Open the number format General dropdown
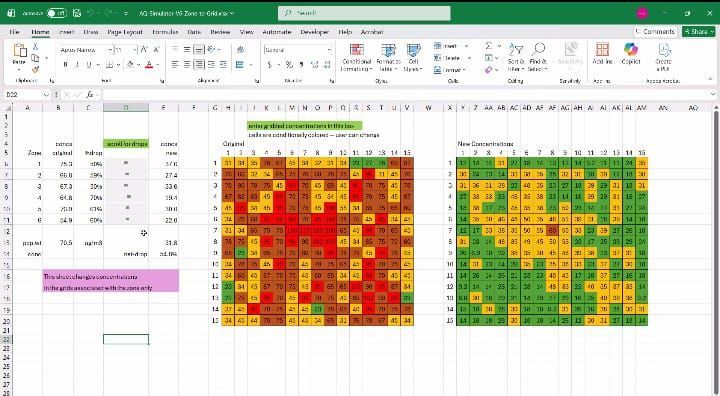This screenshot has height=396, width=720. 329,50
